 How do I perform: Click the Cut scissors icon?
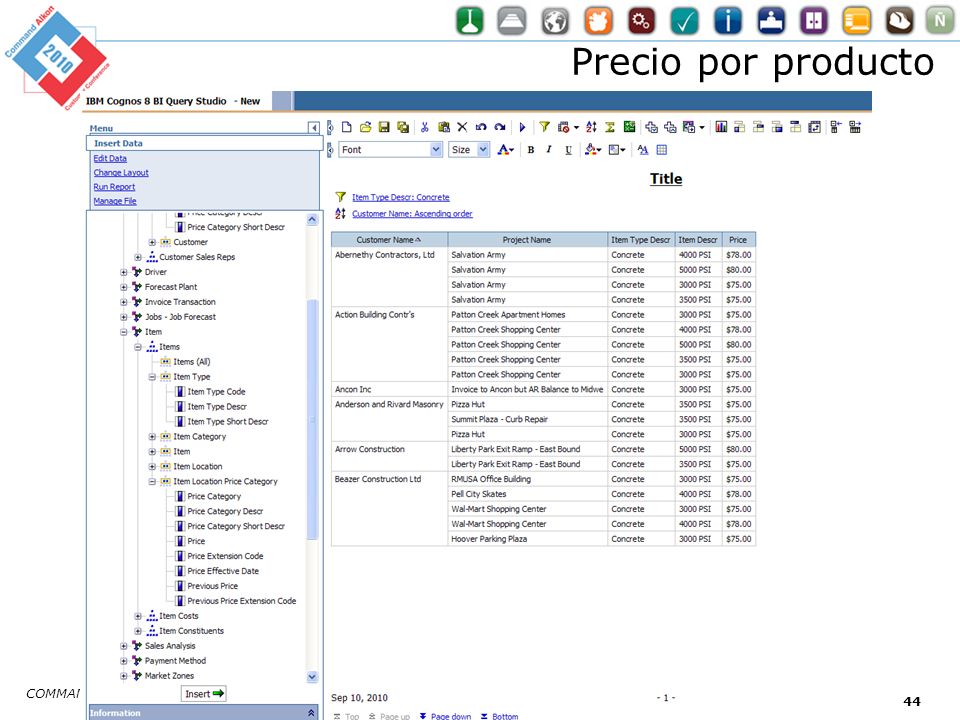click(424, 127)
